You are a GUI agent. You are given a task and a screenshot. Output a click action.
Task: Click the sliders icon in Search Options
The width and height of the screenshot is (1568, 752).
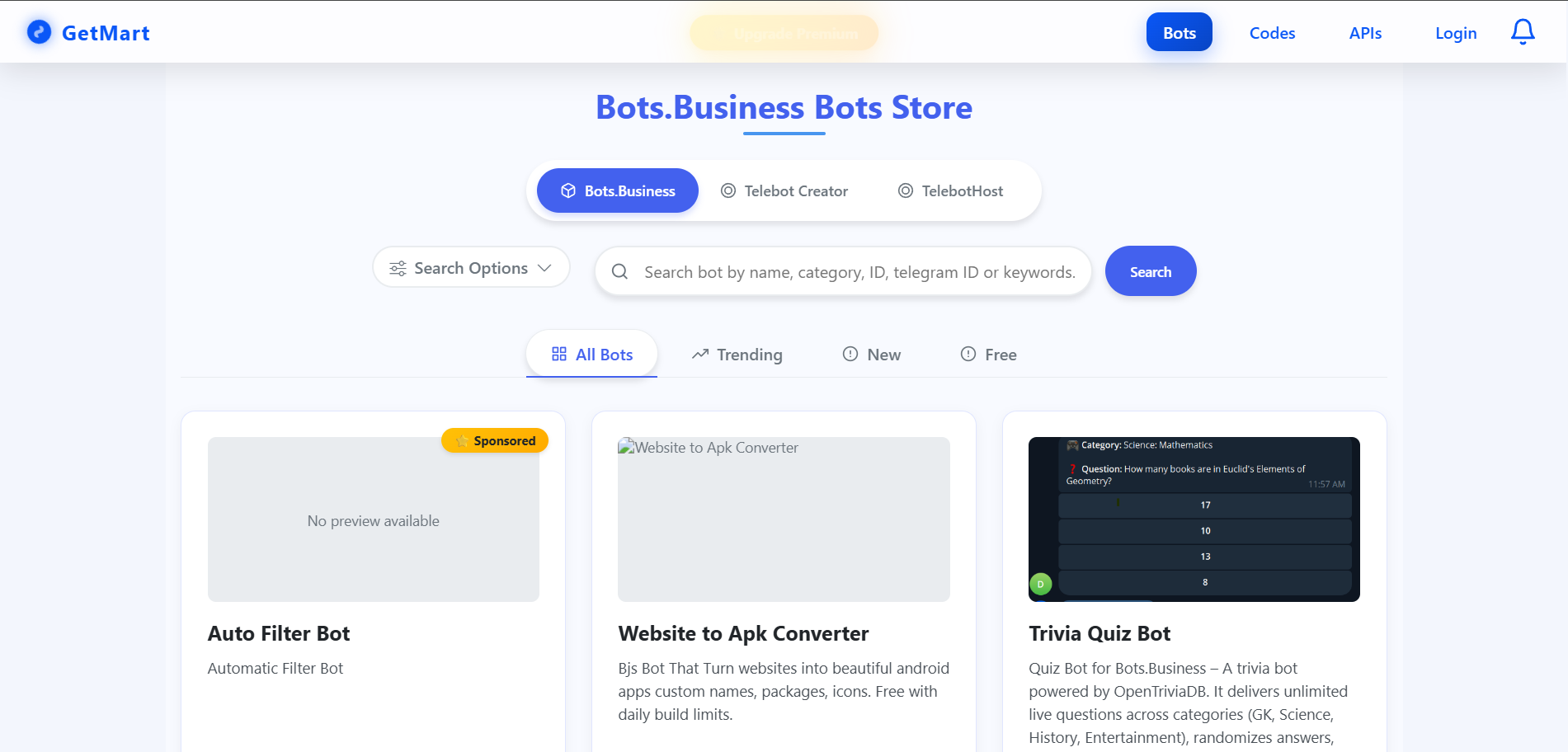[x=398, y=268]
